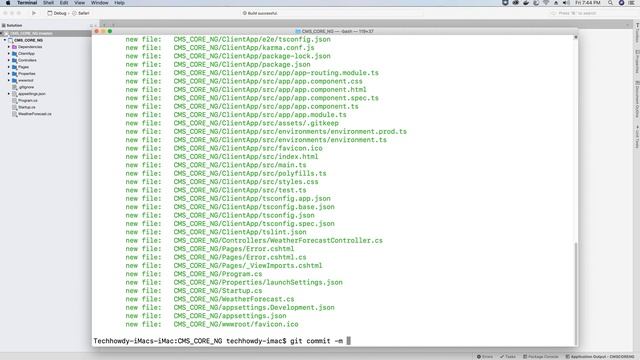Click the wwwroot folder icon
Screen dimensions: 640x360
click(x=14, y=80)
